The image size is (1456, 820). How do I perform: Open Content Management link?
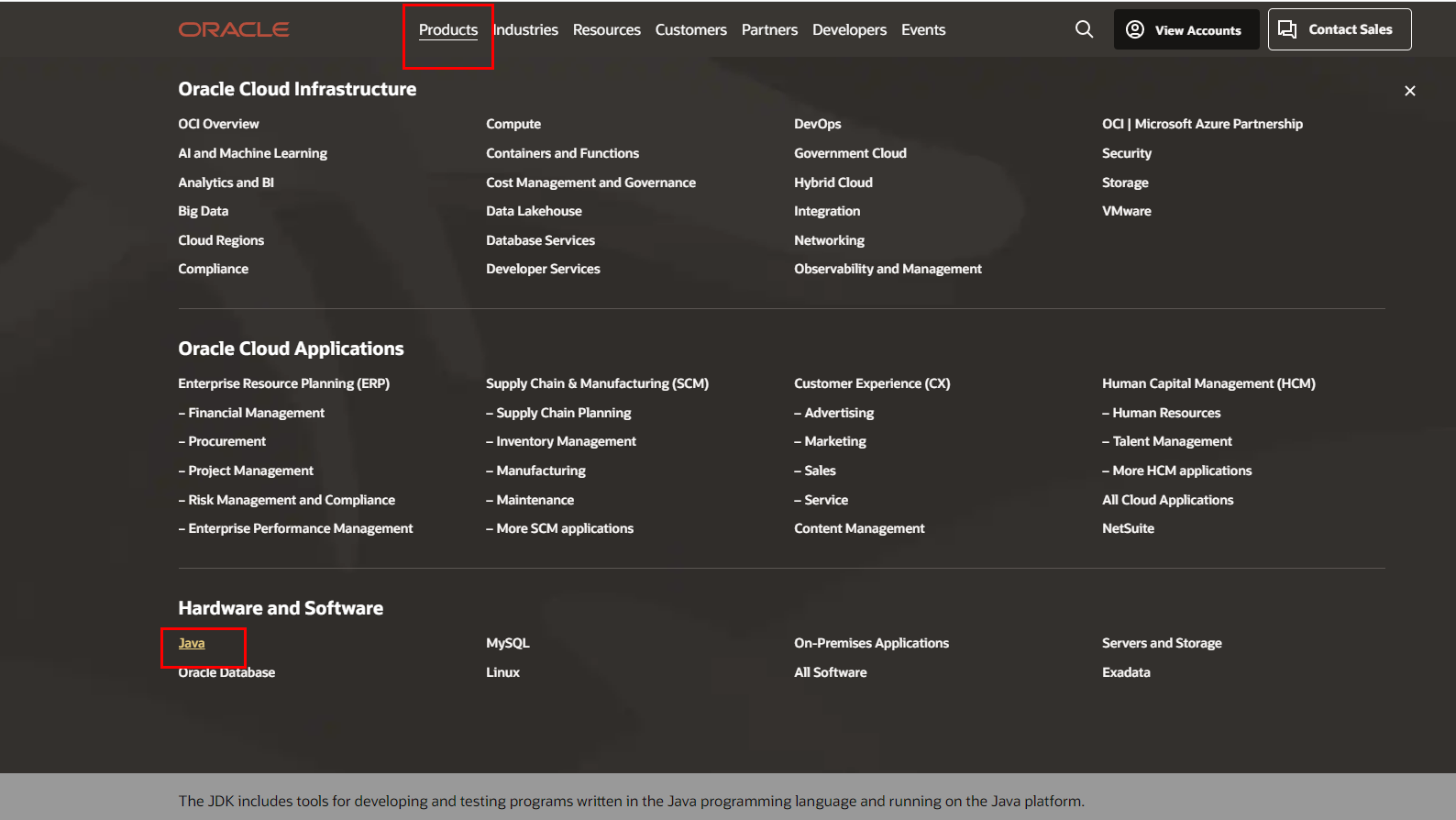click(860, 528)
